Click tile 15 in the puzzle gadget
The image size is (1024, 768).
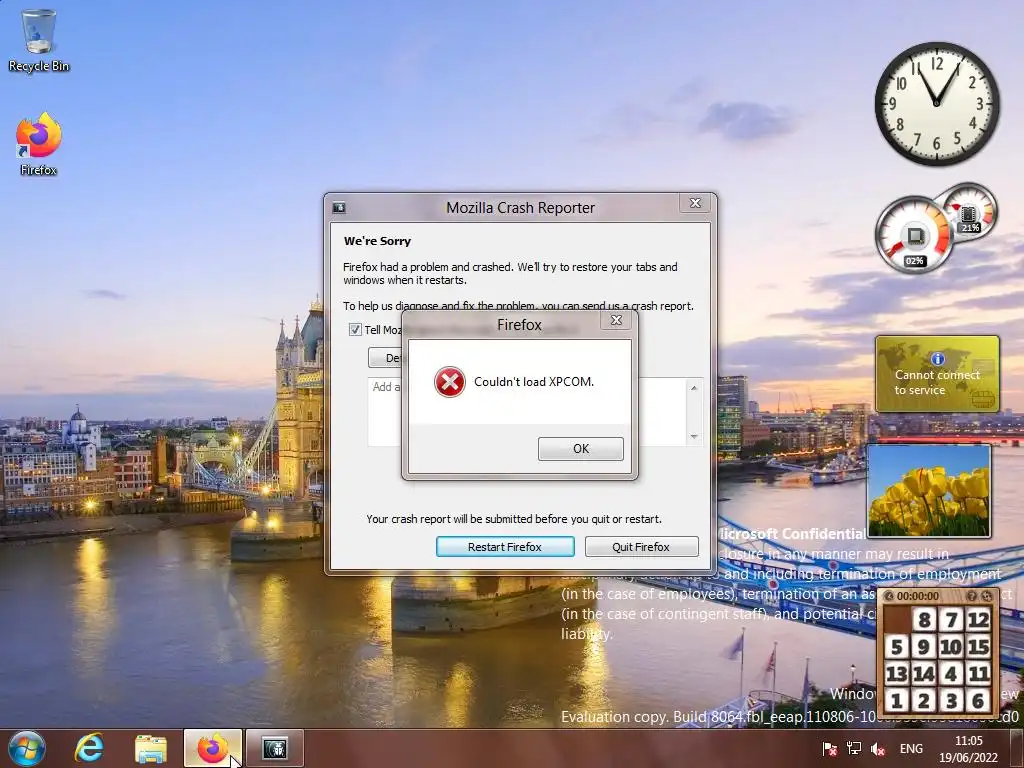point(978,647)
